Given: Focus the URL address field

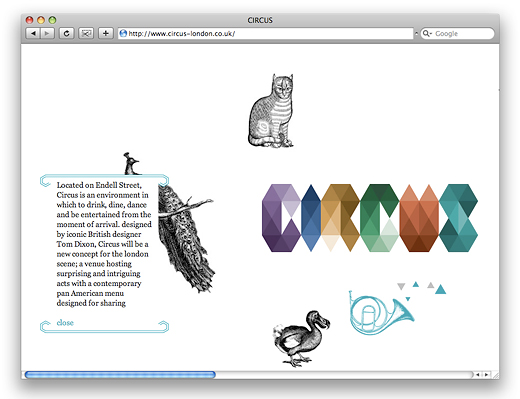Looking at the screenshot, I should pos(265,33).
